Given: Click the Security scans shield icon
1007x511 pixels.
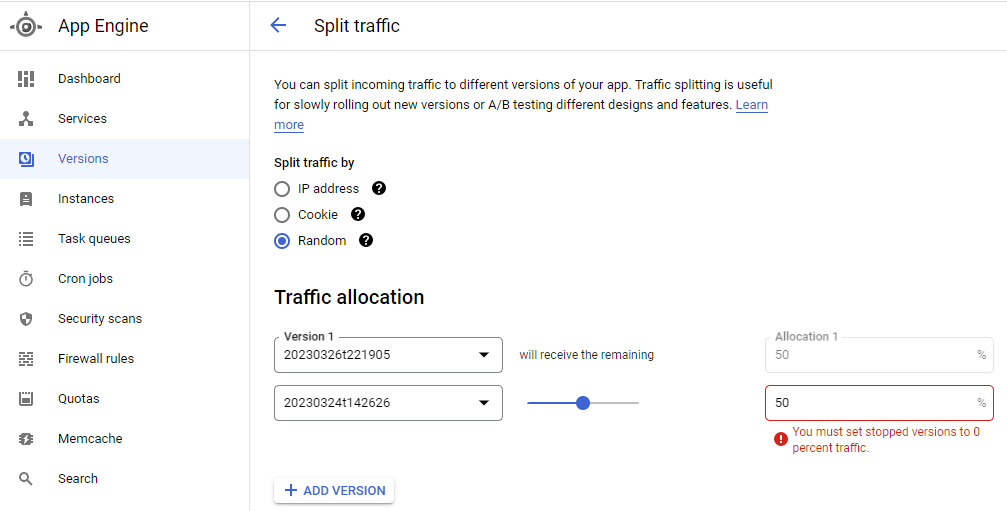Looking at the screenshot, I should pos(27,319).
